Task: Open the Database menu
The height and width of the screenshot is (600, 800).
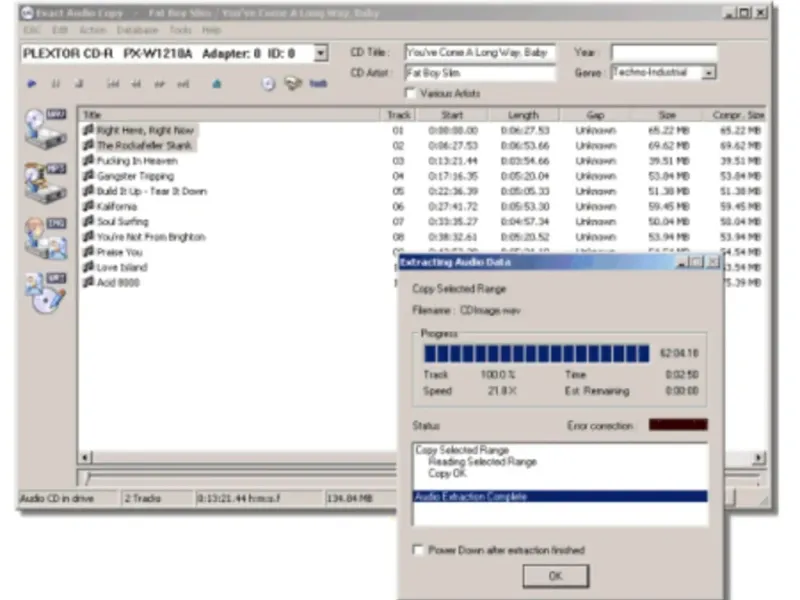Action: (137, 30)
